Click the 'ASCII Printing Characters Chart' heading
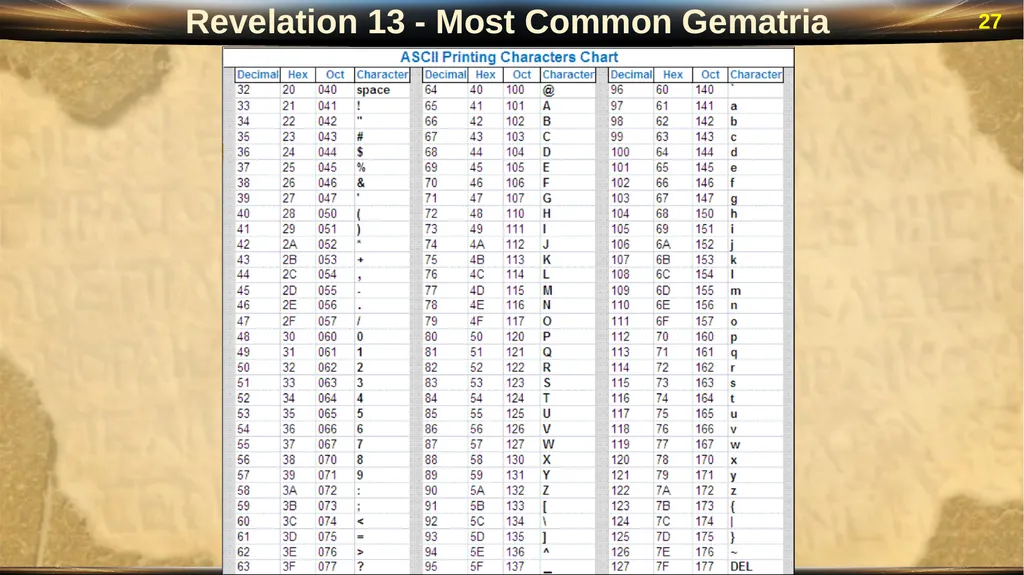This screenshot has height=575, width=1024. tap(509, 57)
